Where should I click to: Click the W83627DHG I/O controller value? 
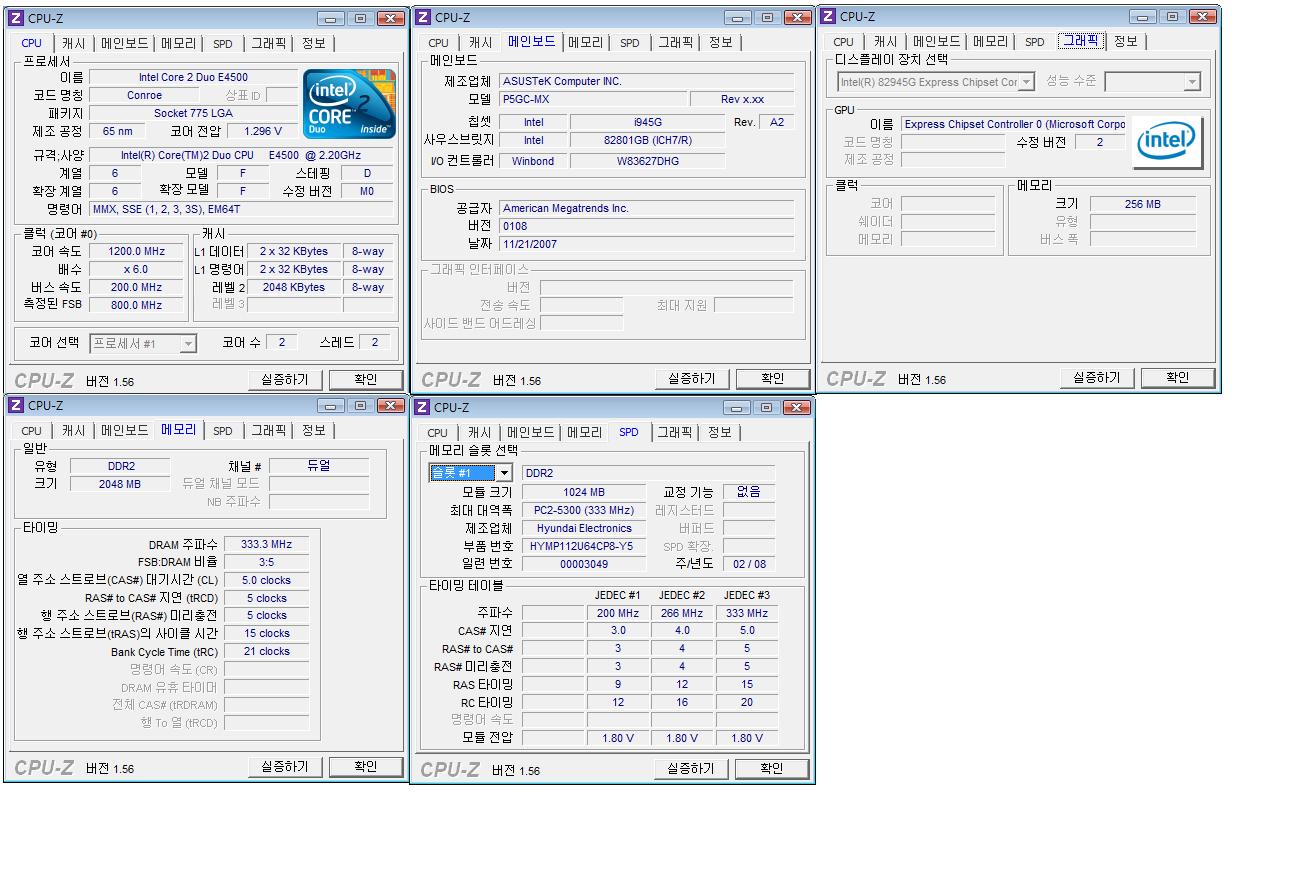click(x=648, y=160)
